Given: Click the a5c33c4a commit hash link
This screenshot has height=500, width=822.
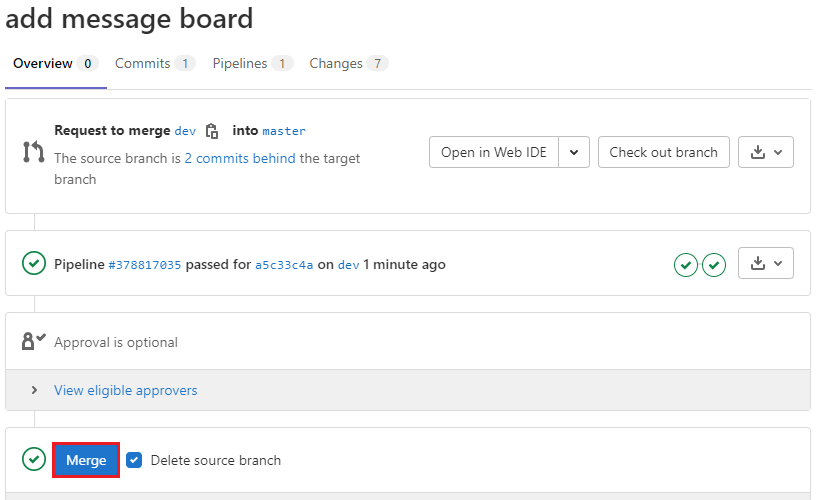Looking at the screenshot, I should click(284, 265).
